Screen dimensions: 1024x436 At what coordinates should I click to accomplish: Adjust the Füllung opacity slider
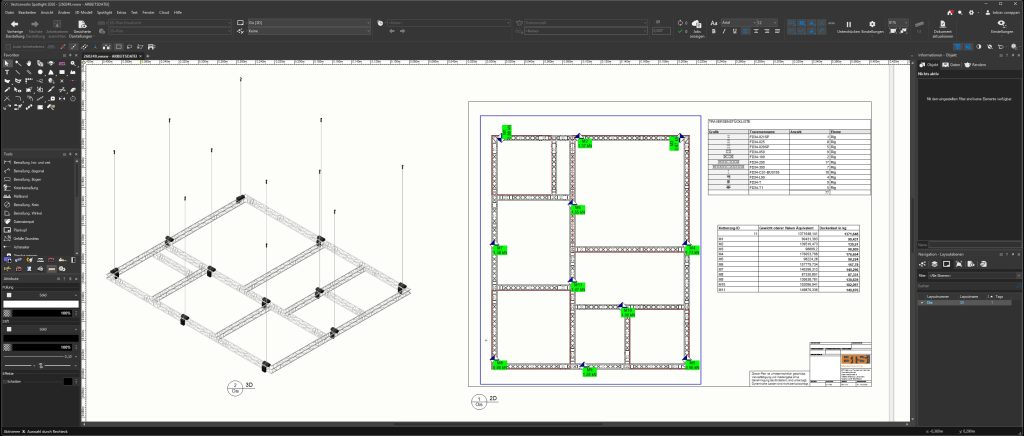tap(40, 313)
